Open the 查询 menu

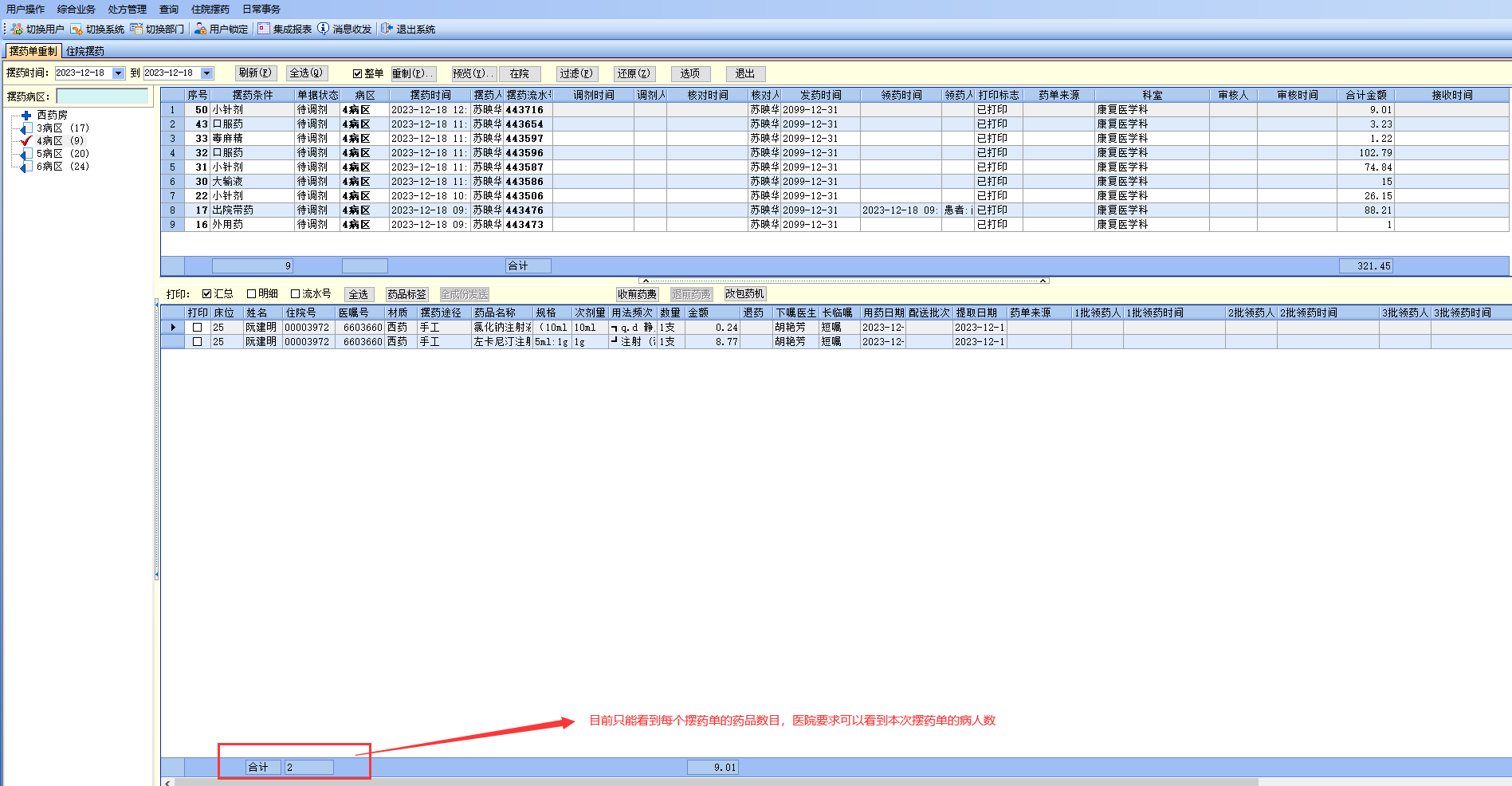point(169,10)
